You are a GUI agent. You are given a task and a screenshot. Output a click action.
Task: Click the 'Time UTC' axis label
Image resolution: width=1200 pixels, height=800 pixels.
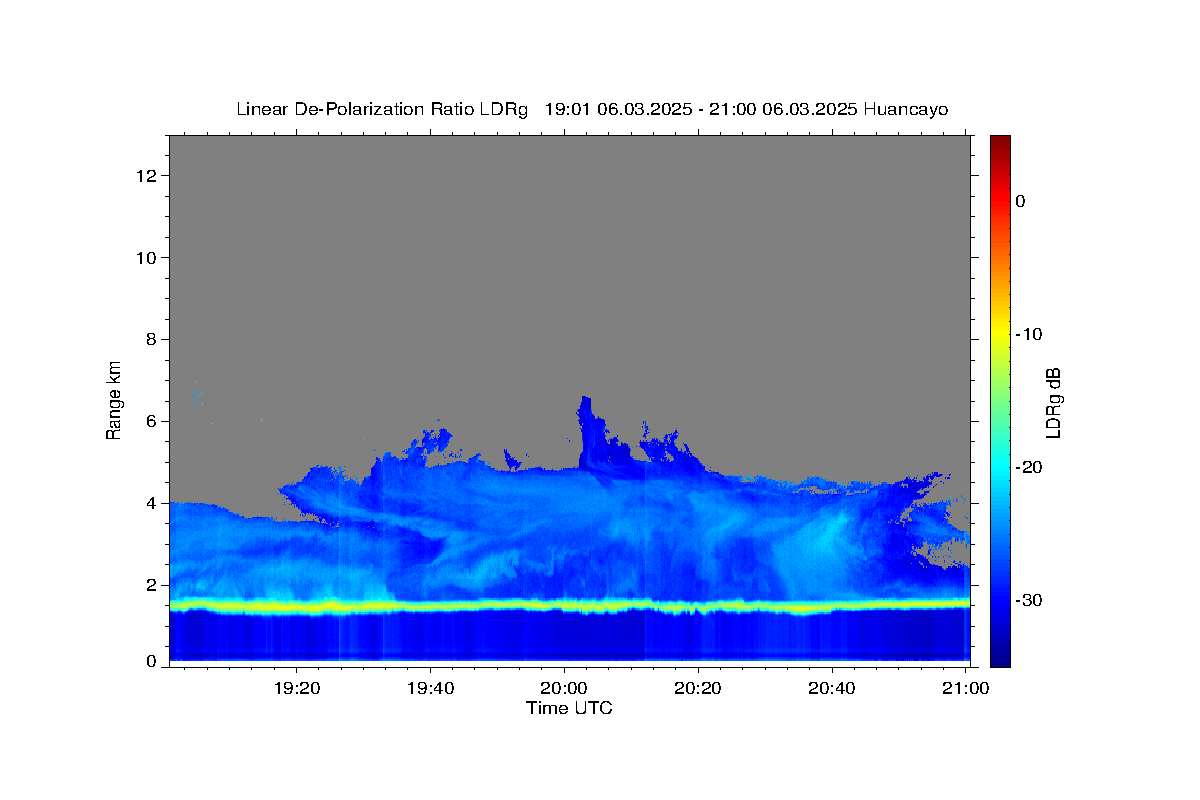[x=569, y=708]
